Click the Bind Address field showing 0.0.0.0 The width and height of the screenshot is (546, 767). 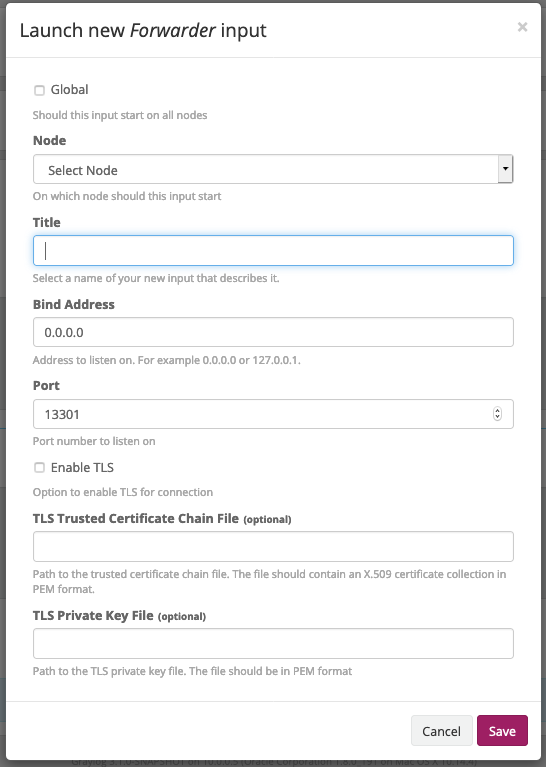[x=273, y=332]
